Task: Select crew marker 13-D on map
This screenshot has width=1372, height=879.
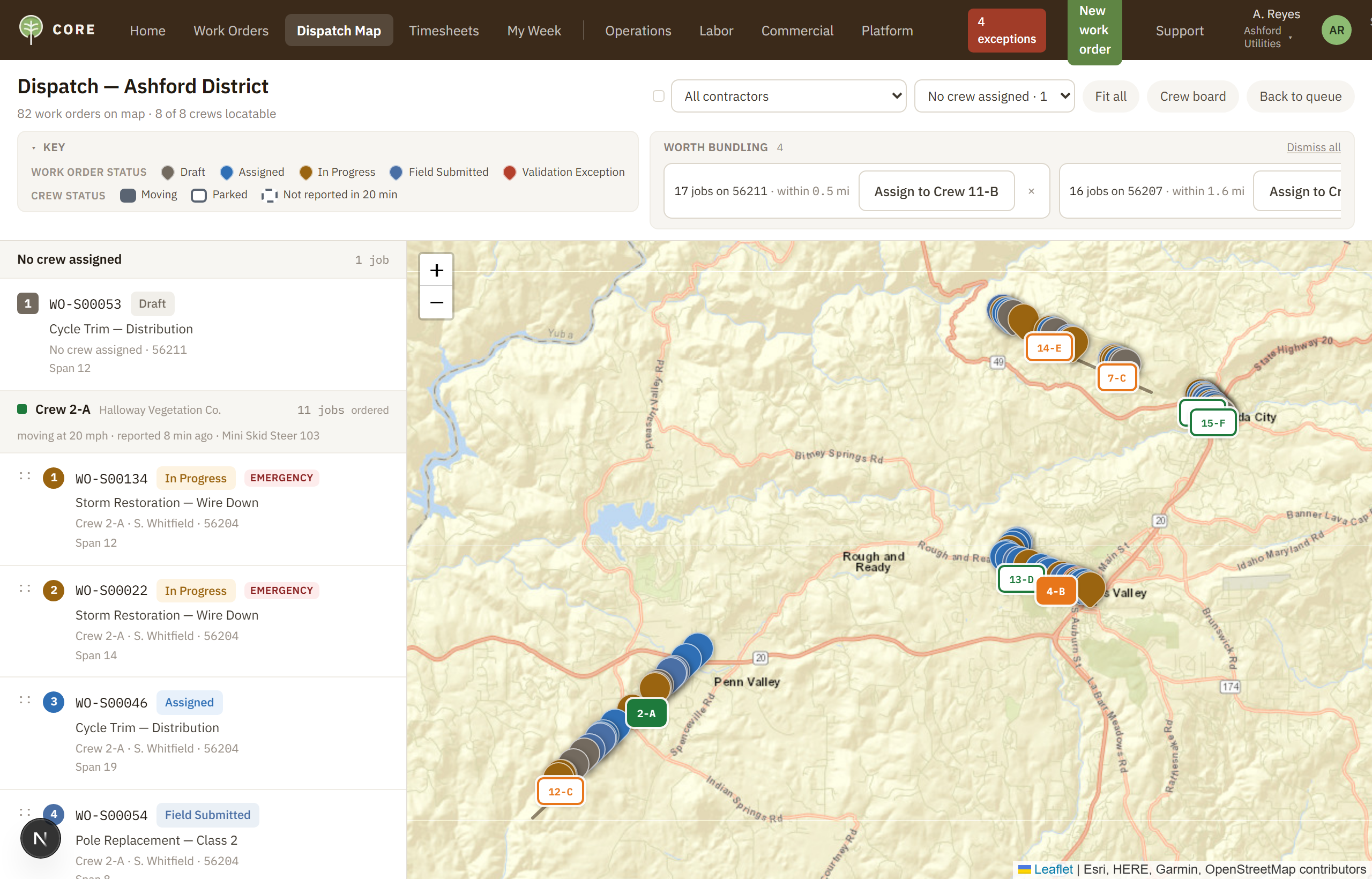Action: tap(1021, 579)
